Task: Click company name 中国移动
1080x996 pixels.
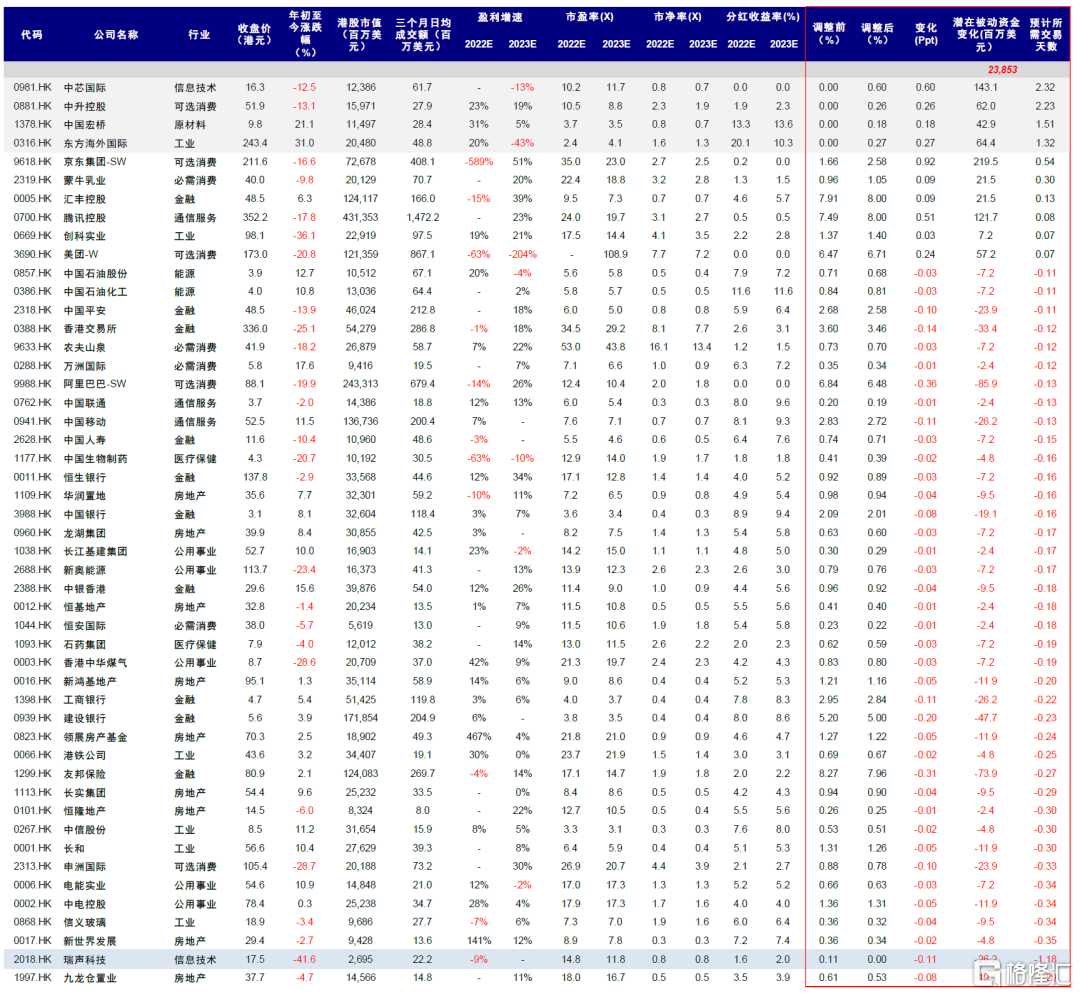Action: (85, 422)
